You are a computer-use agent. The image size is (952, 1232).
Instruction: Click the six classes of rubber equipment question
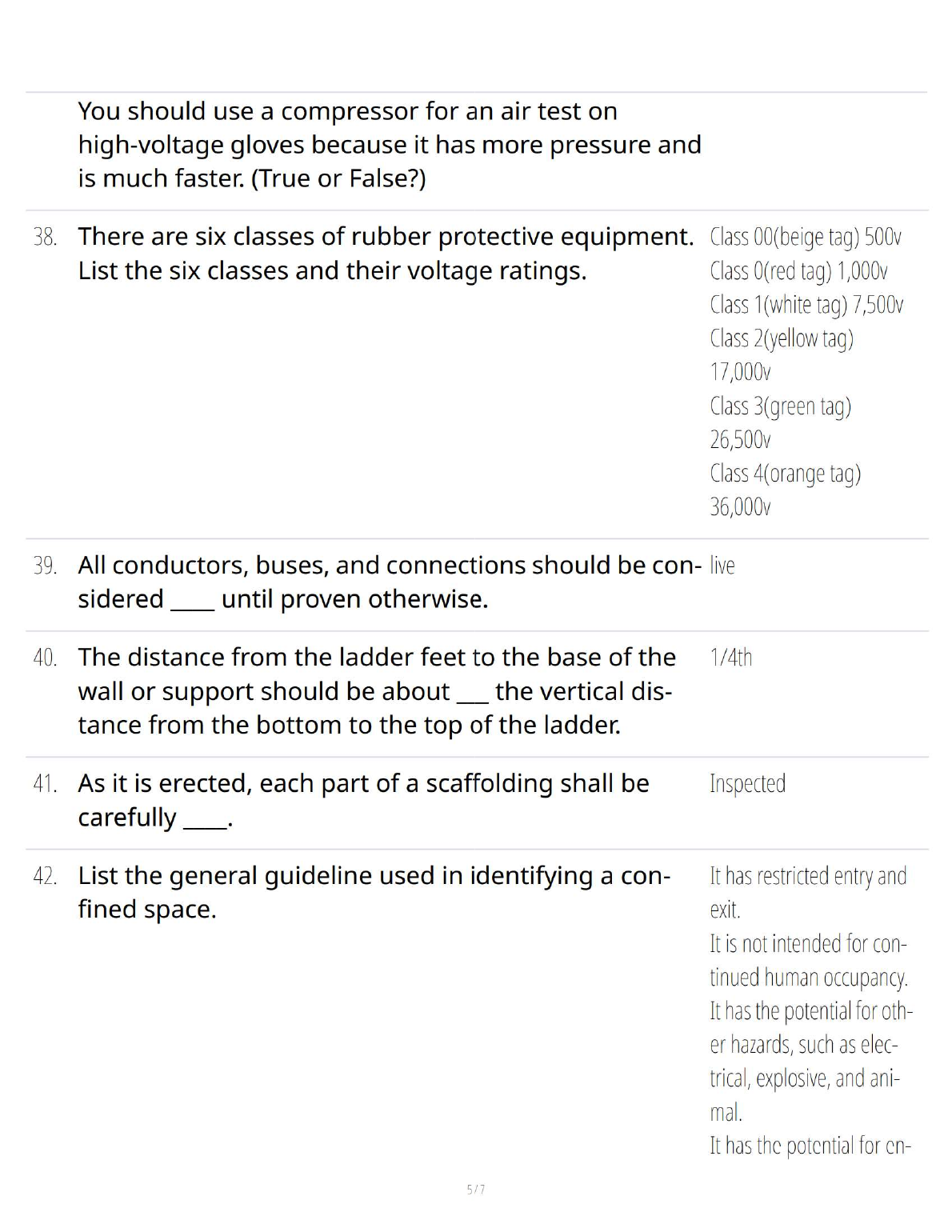pyautogui.click(x=385, y=254)
